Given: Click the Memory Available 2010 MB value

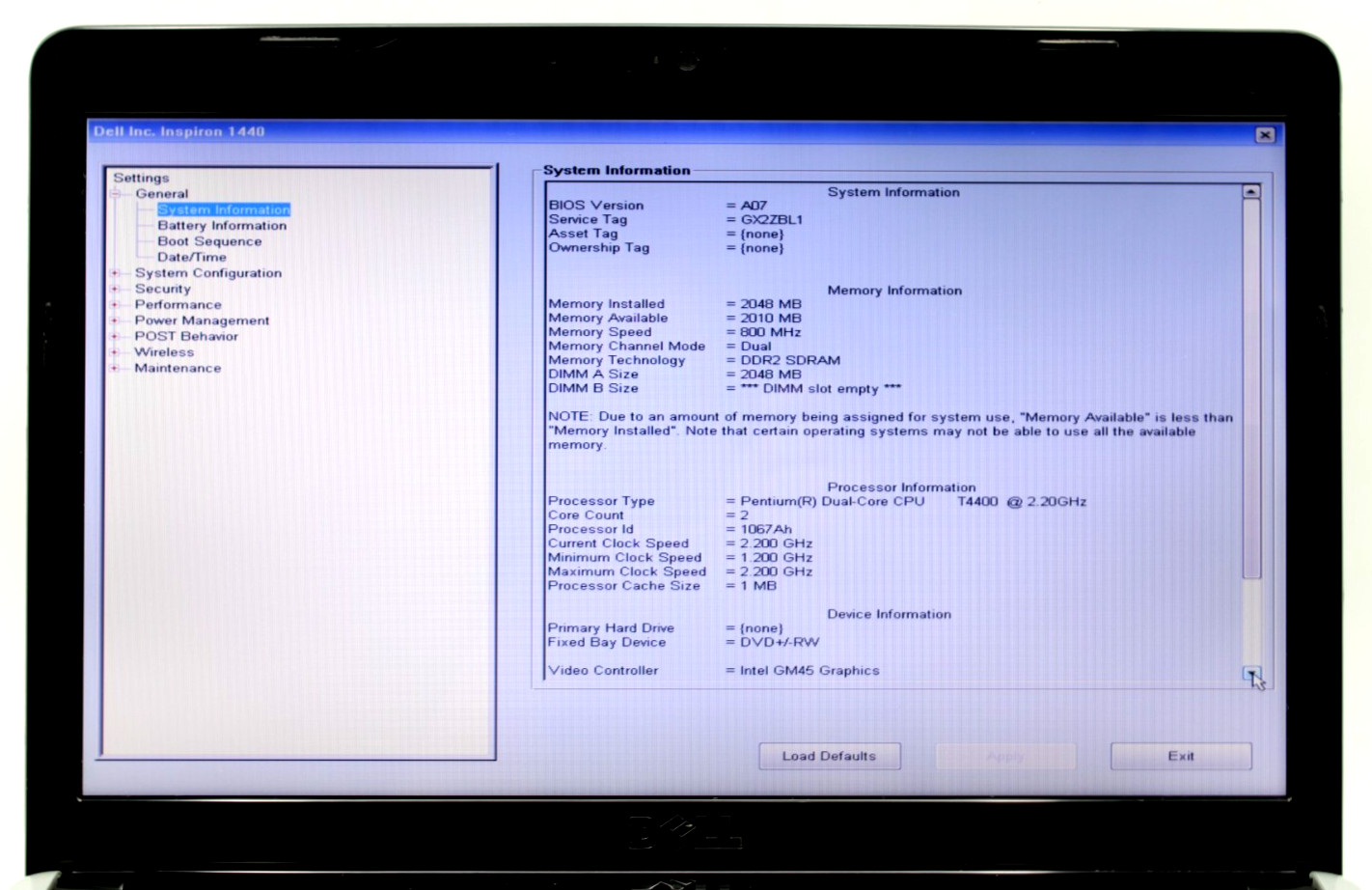Looking at the screenshot, I should pos(770,318).
